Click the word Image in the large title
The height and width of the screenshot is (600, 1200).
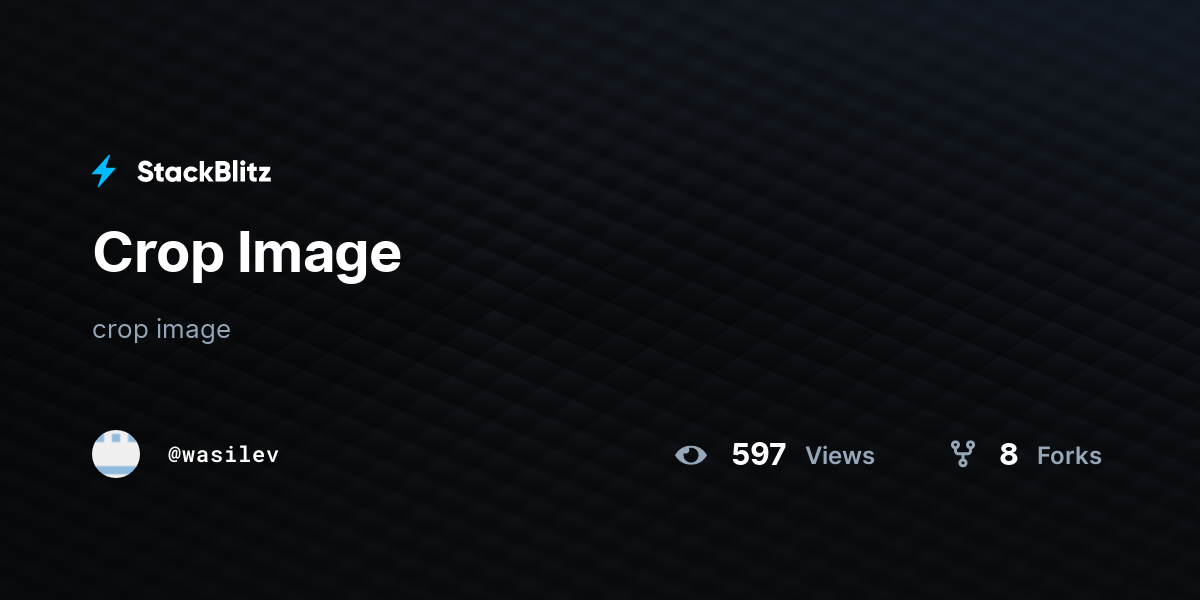click(x=320, y=254)
